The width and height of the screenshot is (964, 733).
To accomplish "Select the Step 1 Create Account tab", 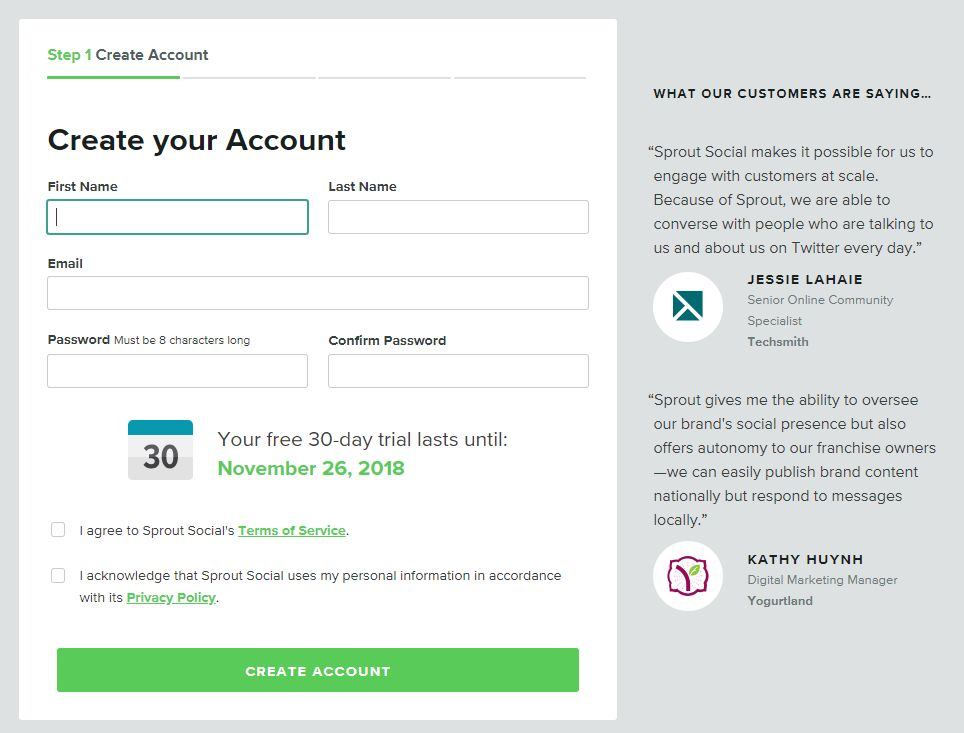I will click(128, 55).
